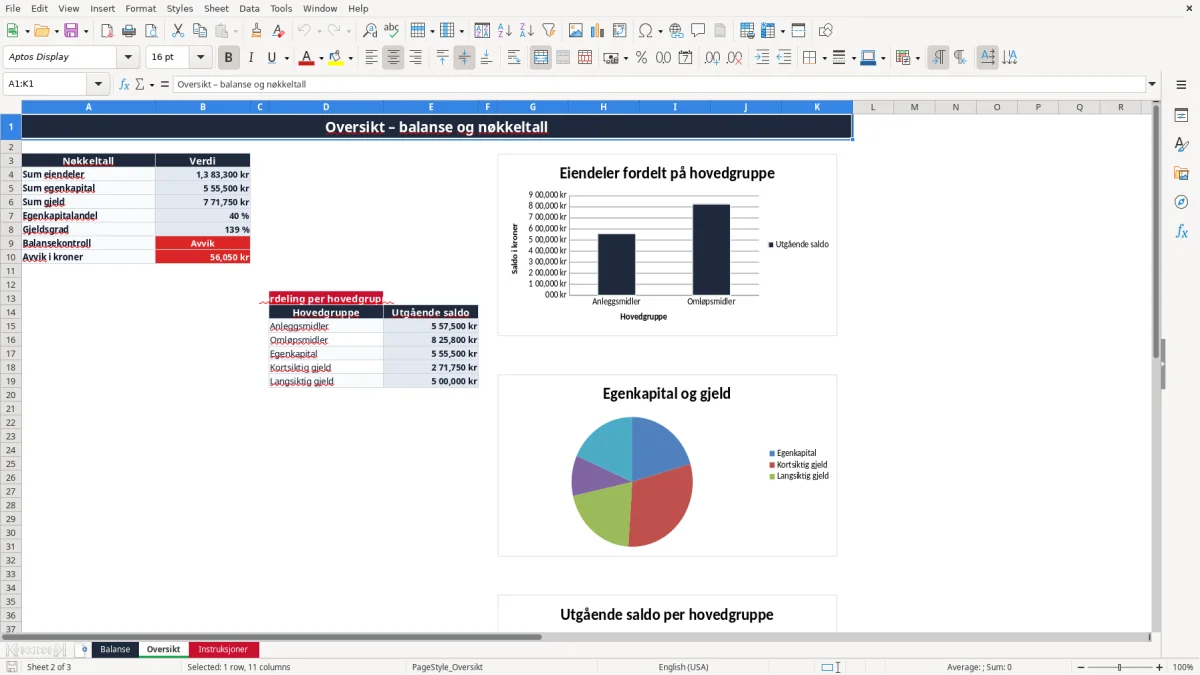This screenshot has width=1200, height=675.
Task: Click the Print icon
Action: pyautogui.click(x=128, y=31)
